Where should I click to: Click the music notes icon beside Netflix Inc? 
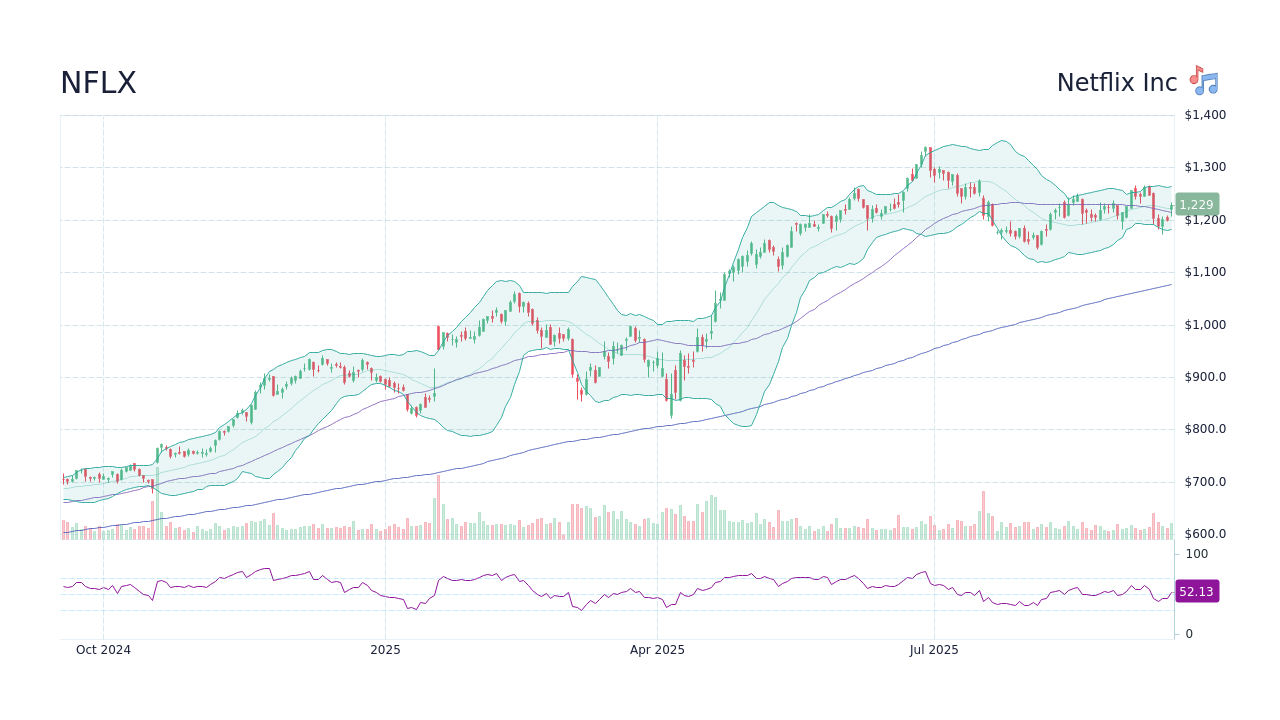(1203, 82)
